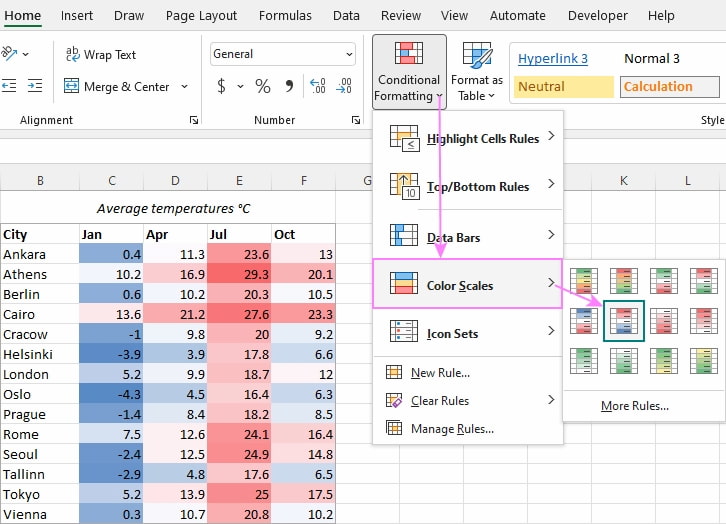Expand Orientation dropdown arrow
This screenshot has height=524, width=726.
[x=25, y=54]
